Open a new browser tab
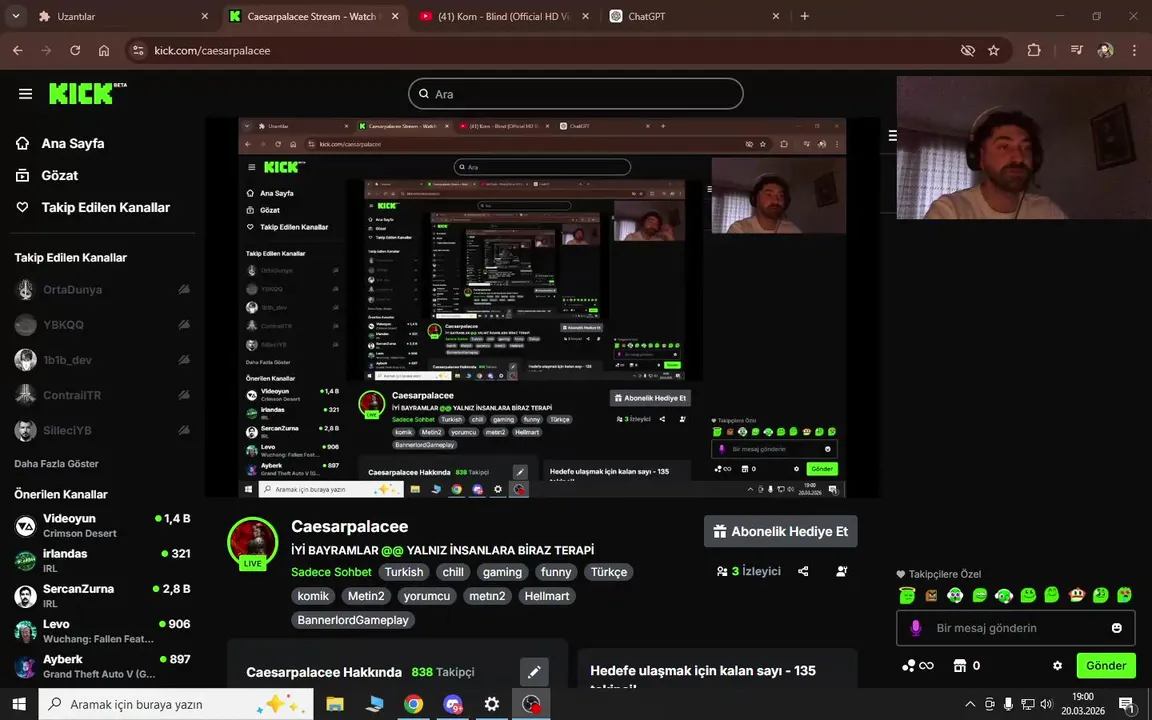Screen dimensions: 1152x720 click(804, 16)
